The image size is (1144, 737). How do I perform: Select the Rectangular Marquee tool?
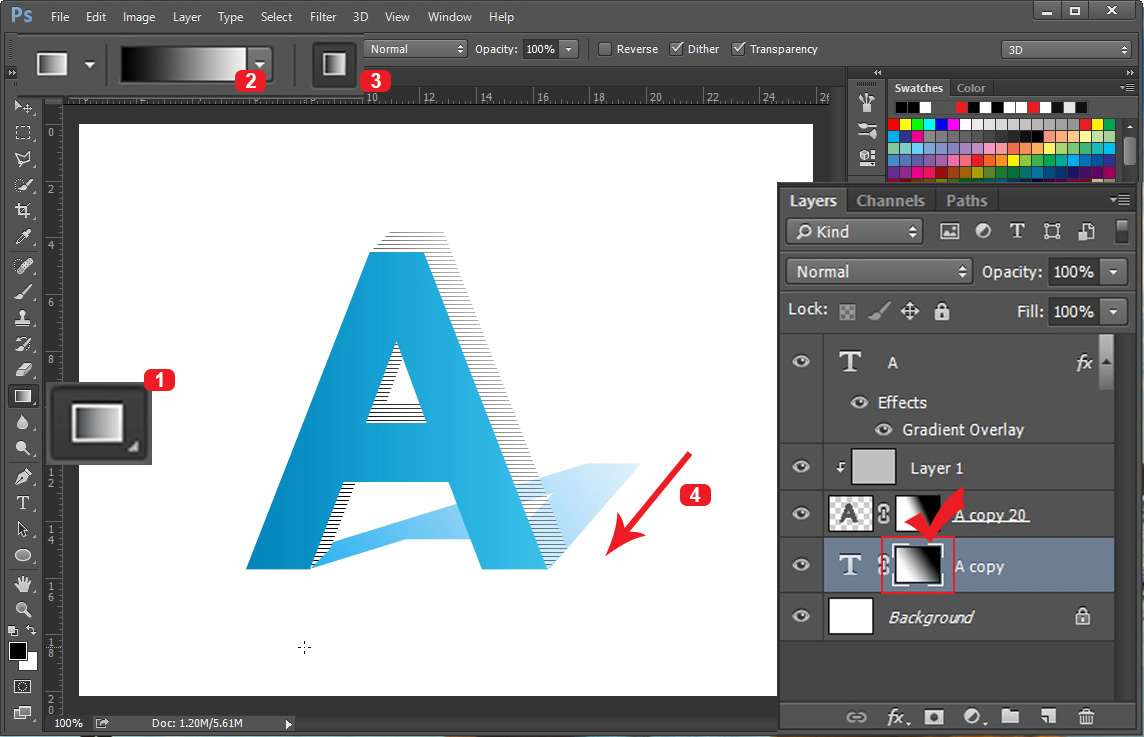(23, 133)
